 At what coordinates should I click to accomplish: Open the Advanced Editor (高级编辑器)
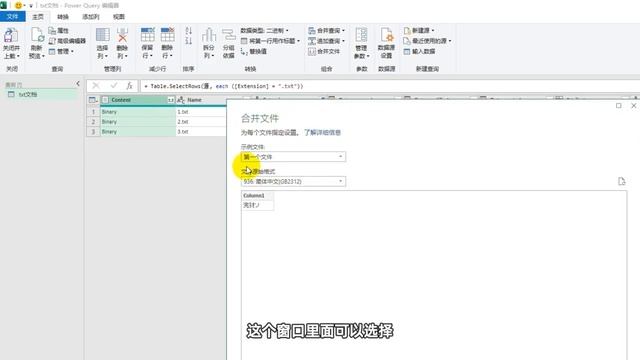67,41
